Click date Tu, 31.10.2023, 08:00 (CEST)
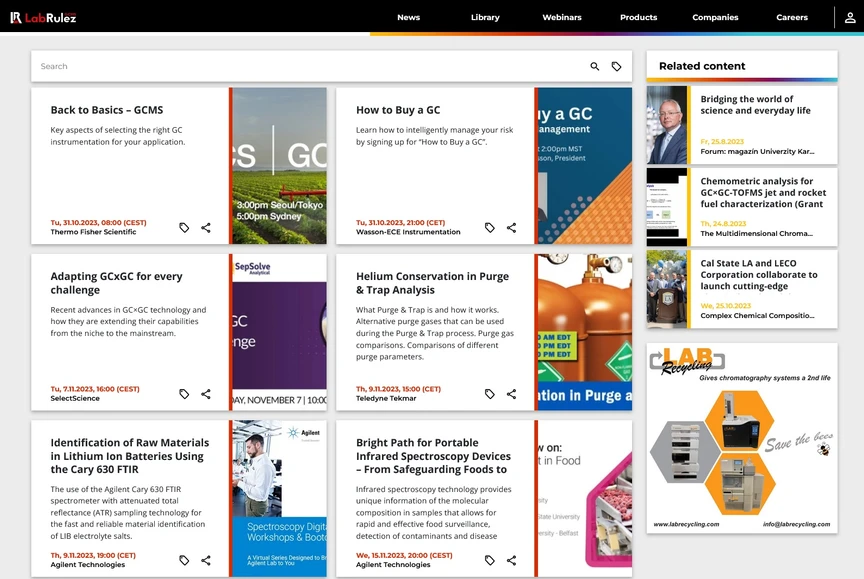 (98, 223)
